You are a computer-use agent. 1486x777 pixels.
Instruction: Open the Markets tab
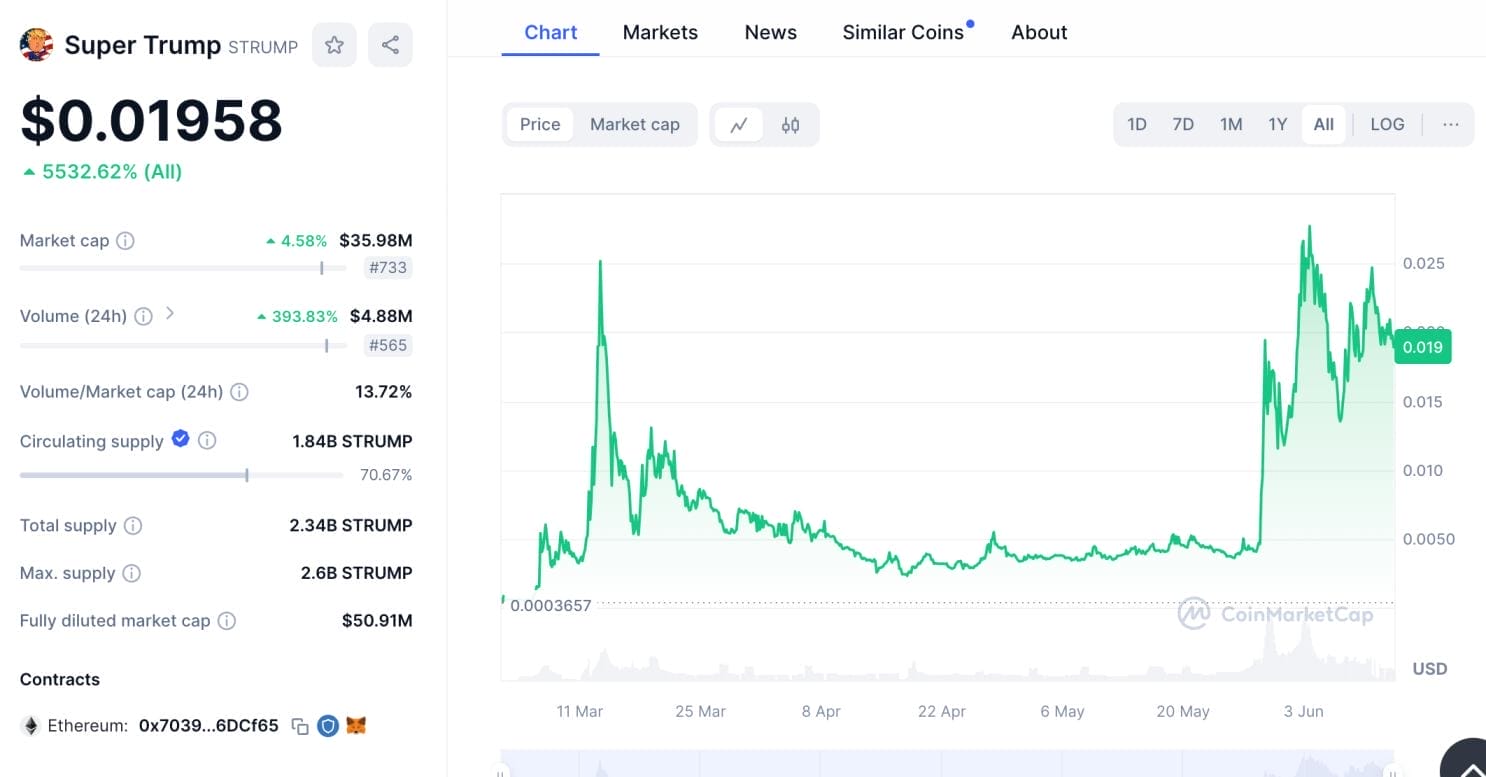pyautogui.click(x=660, y=33)
